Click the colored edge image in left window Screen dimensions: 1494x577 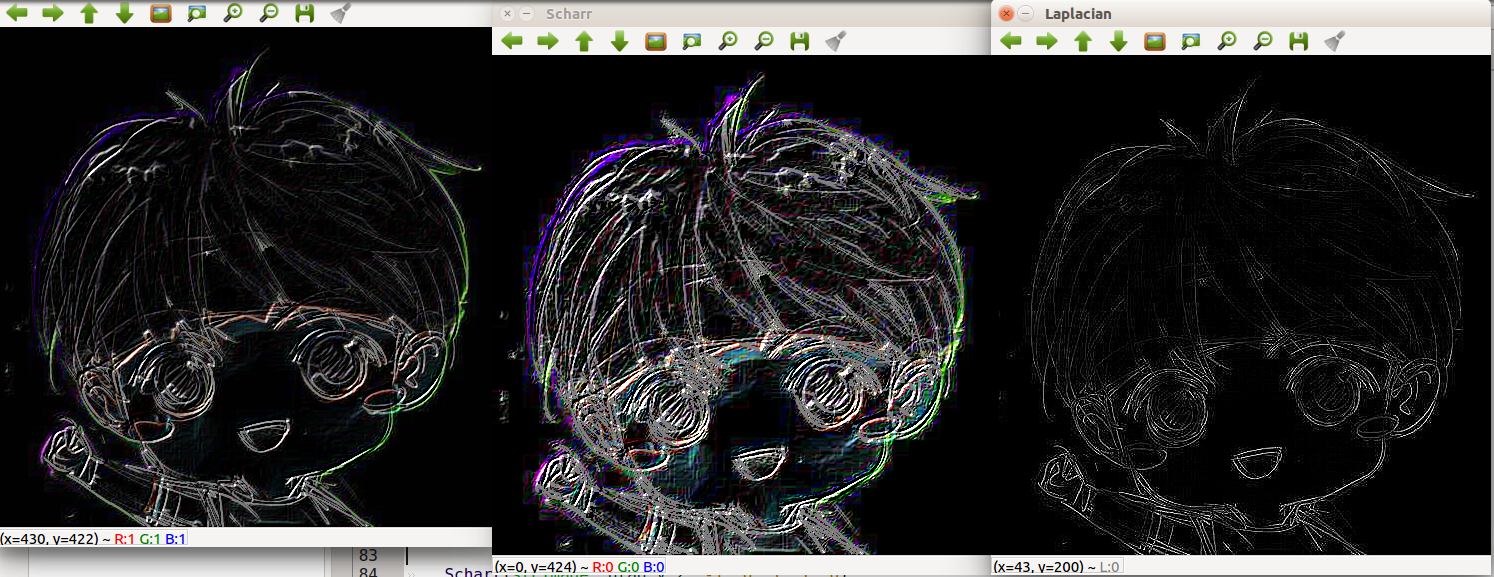(246, 277)
